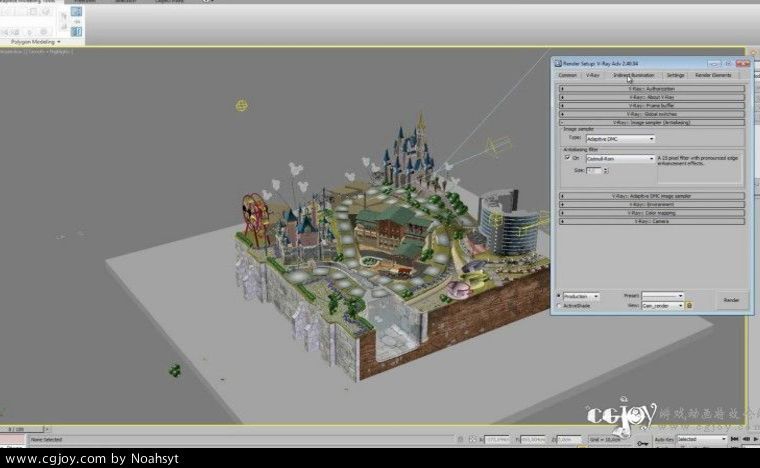Toggle the Auto Key button

click(664, 439)
